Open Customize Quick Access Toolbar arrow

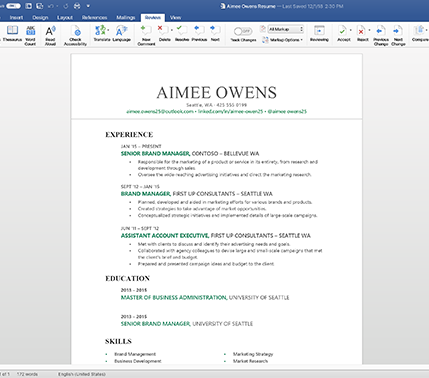pyautogui.click(x=88, y=6)
